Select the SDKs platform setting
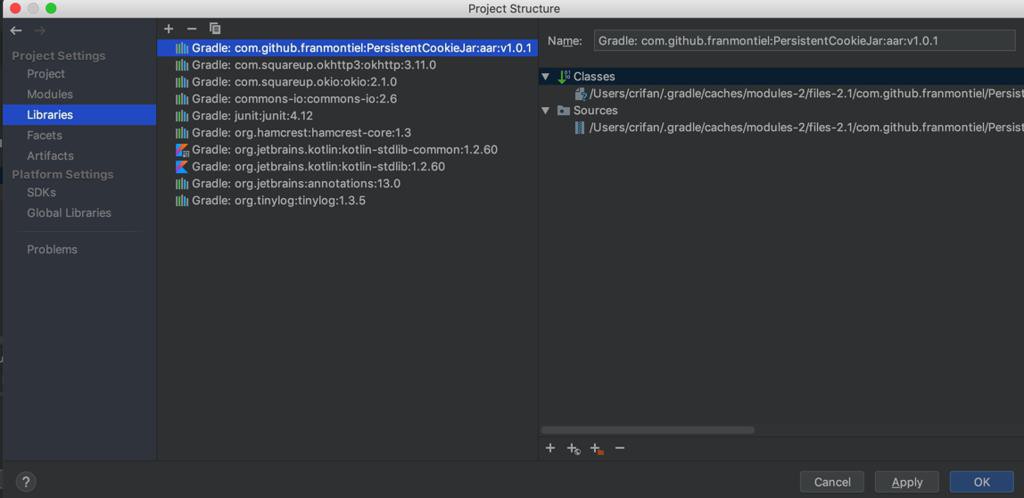Screen dimensions: 1024x498 (x=41, y=192)
